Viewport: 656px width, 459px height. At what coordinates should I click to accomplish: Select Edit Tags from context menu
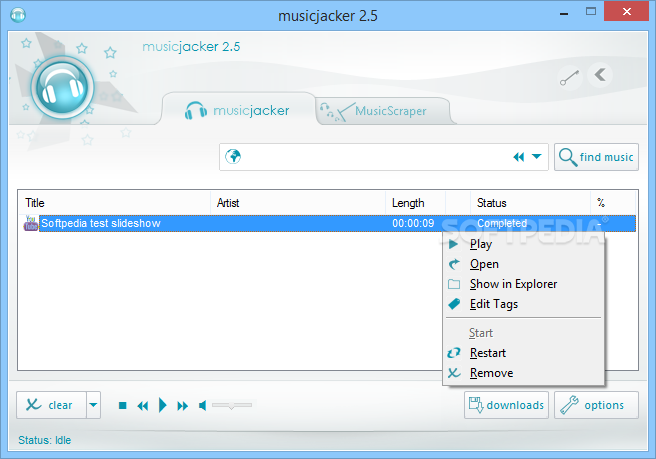pos(523,304)
